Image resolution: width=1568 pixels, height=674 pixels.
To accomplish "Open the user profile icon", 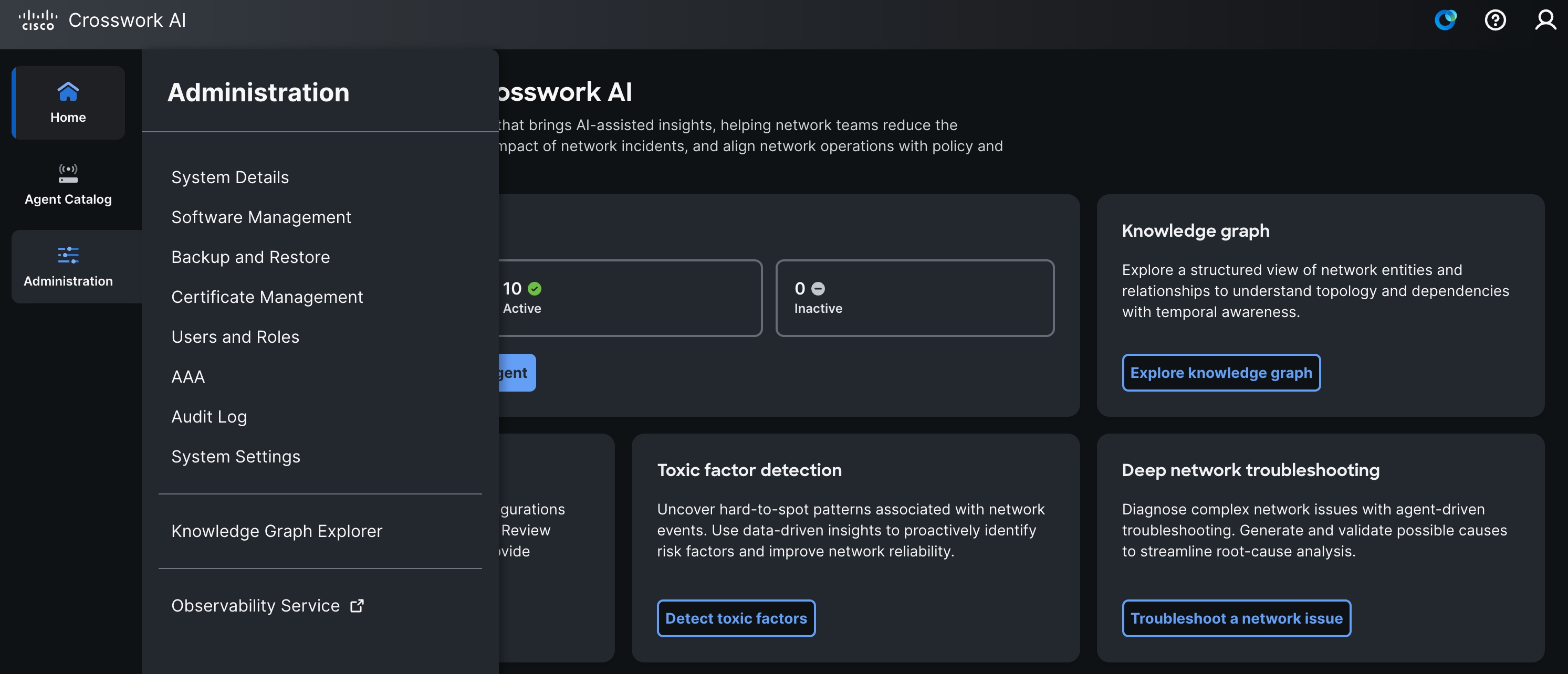I will pyautogui.click(x=1545, y=20).
